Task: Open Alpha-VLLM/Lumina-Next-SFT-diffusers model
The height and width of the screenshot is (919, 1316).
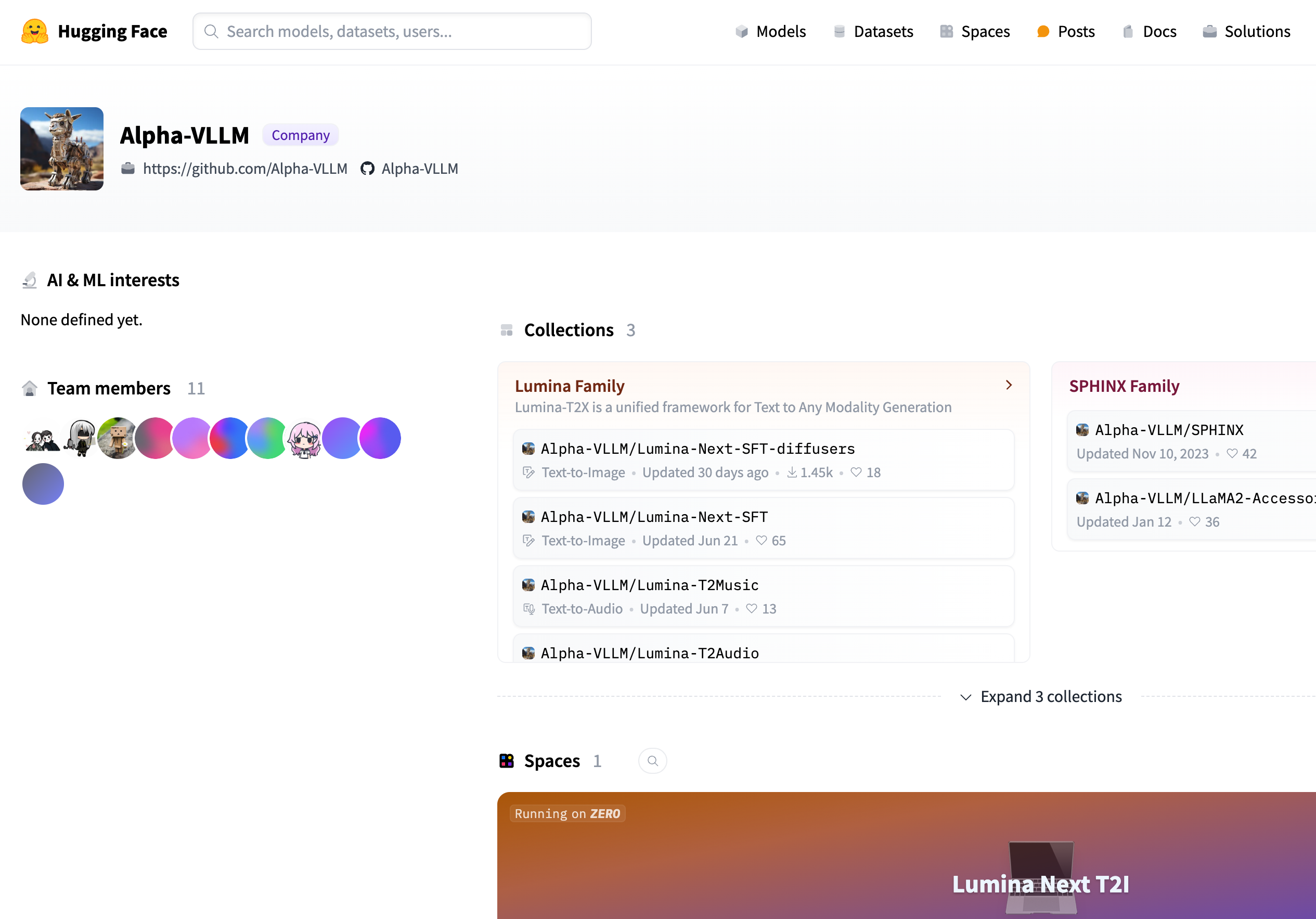Action: [x=697, y=448]
